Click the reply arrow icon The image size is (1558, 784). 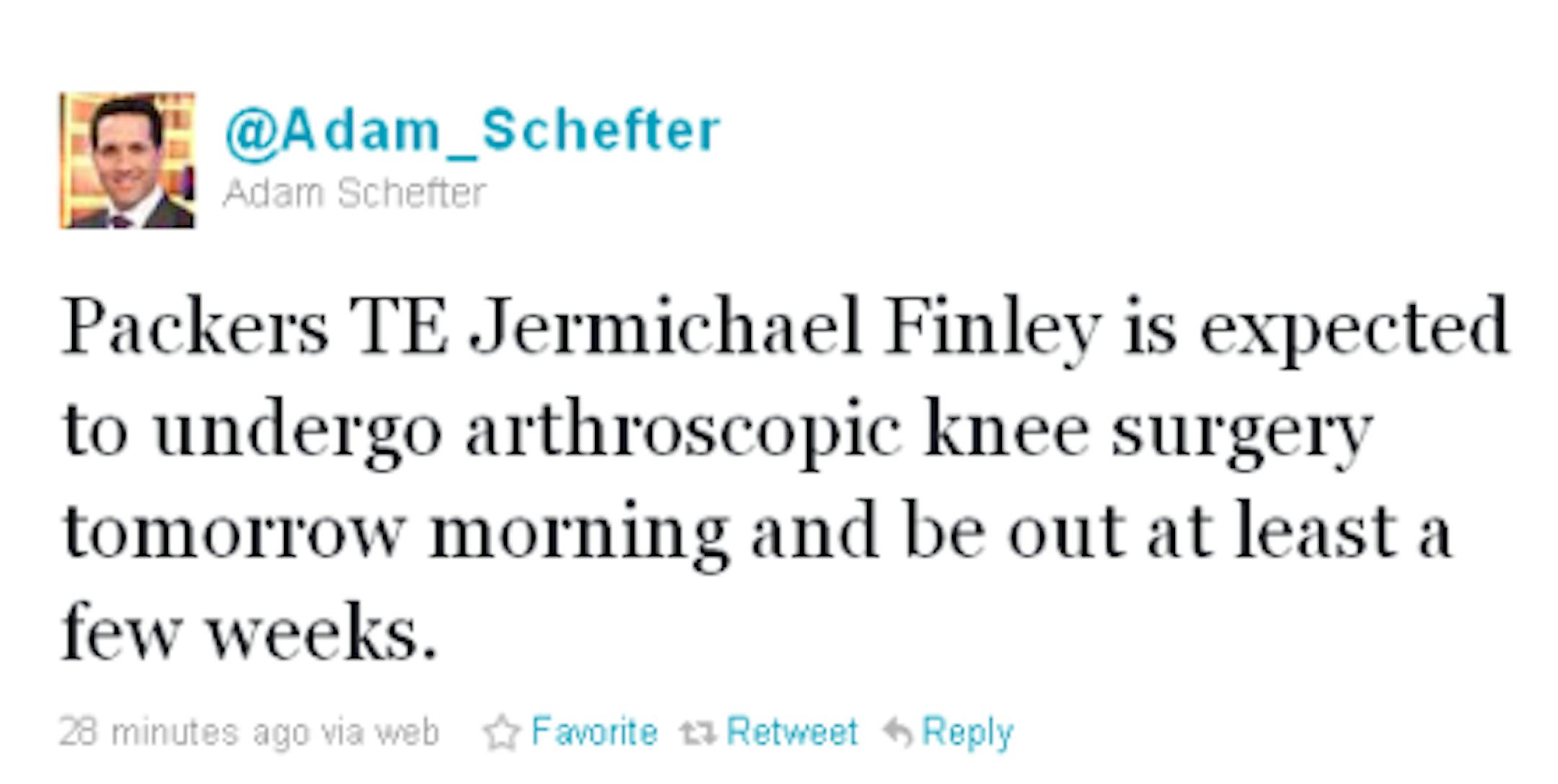click(x=898, y=732)
